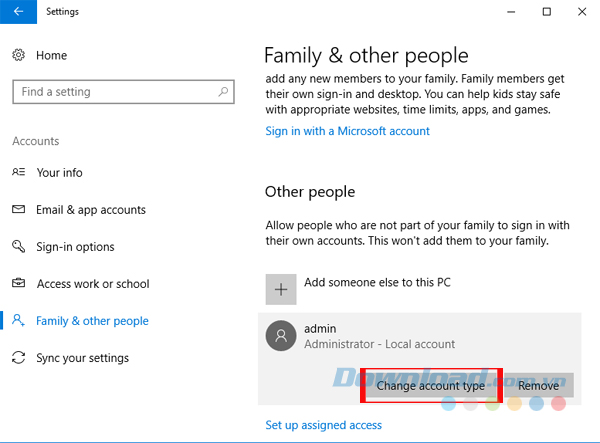Click the Your info icon
Viewport: 600px width, 443px height.
pyautogui.click(x=19, y=173)
